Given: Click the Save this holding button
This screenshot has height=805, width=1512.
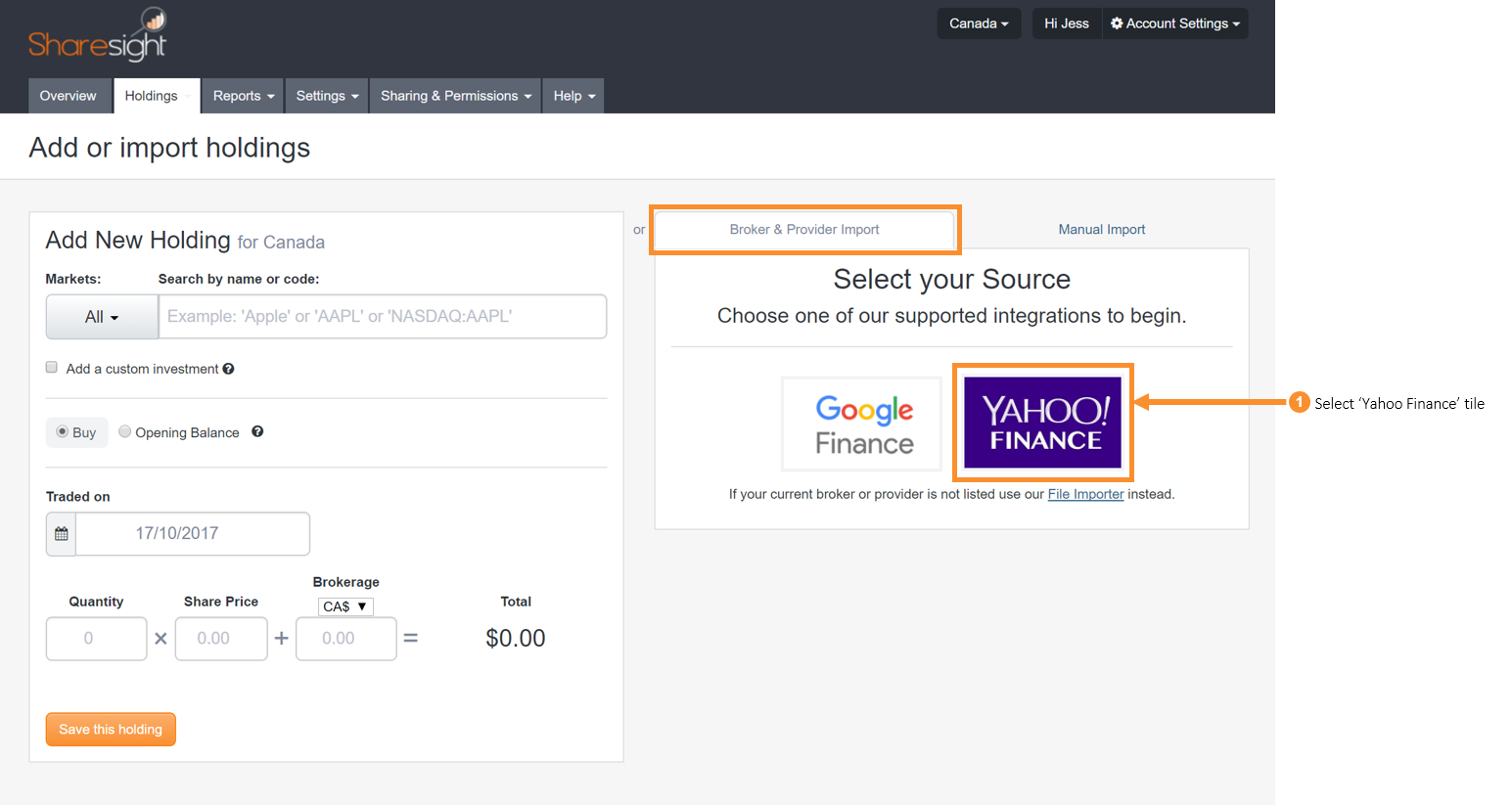Looking at the screenshot, I should (x=110, y=729).
